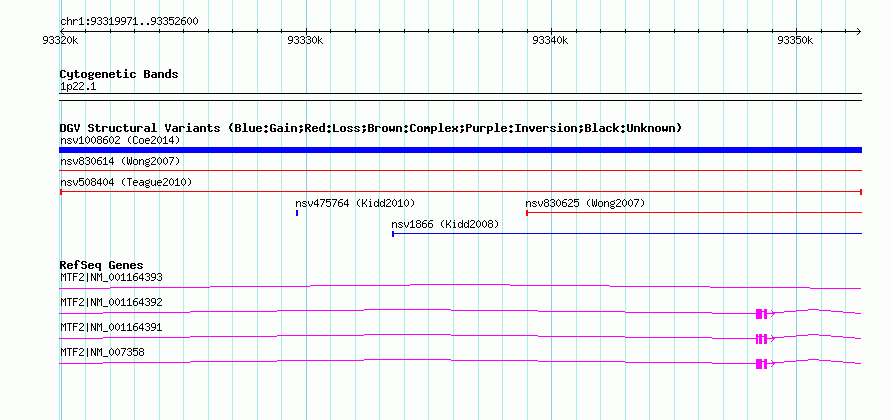Click the DGV Structural Variants track title
The height and width of the screenshot is (420, 890).
point(371,128)
